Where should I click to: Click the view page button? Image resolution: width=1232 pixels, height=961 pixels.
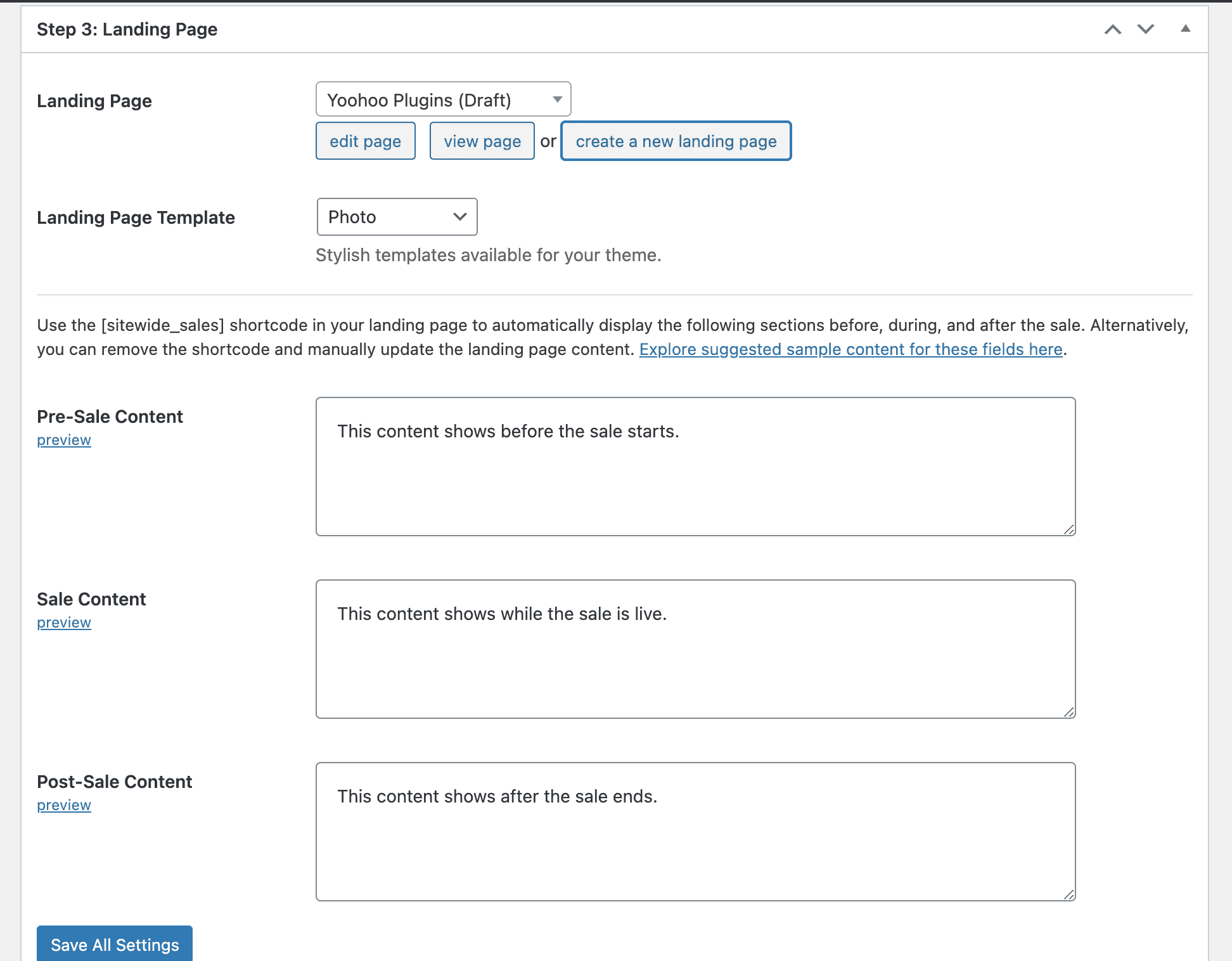point(482,141)
